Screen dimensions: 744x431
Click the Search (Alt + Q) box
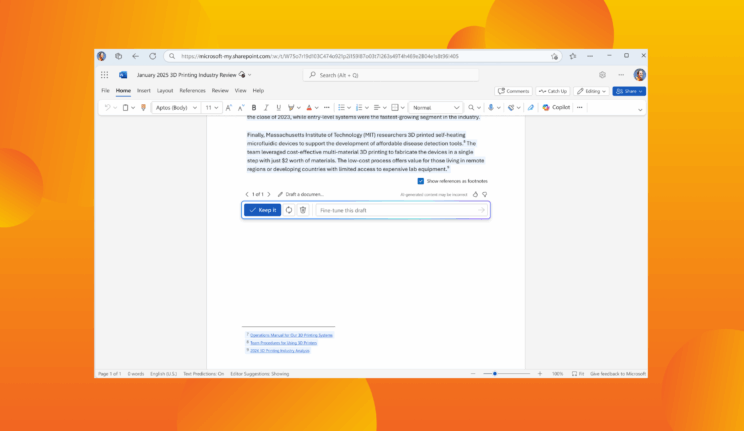391,75
